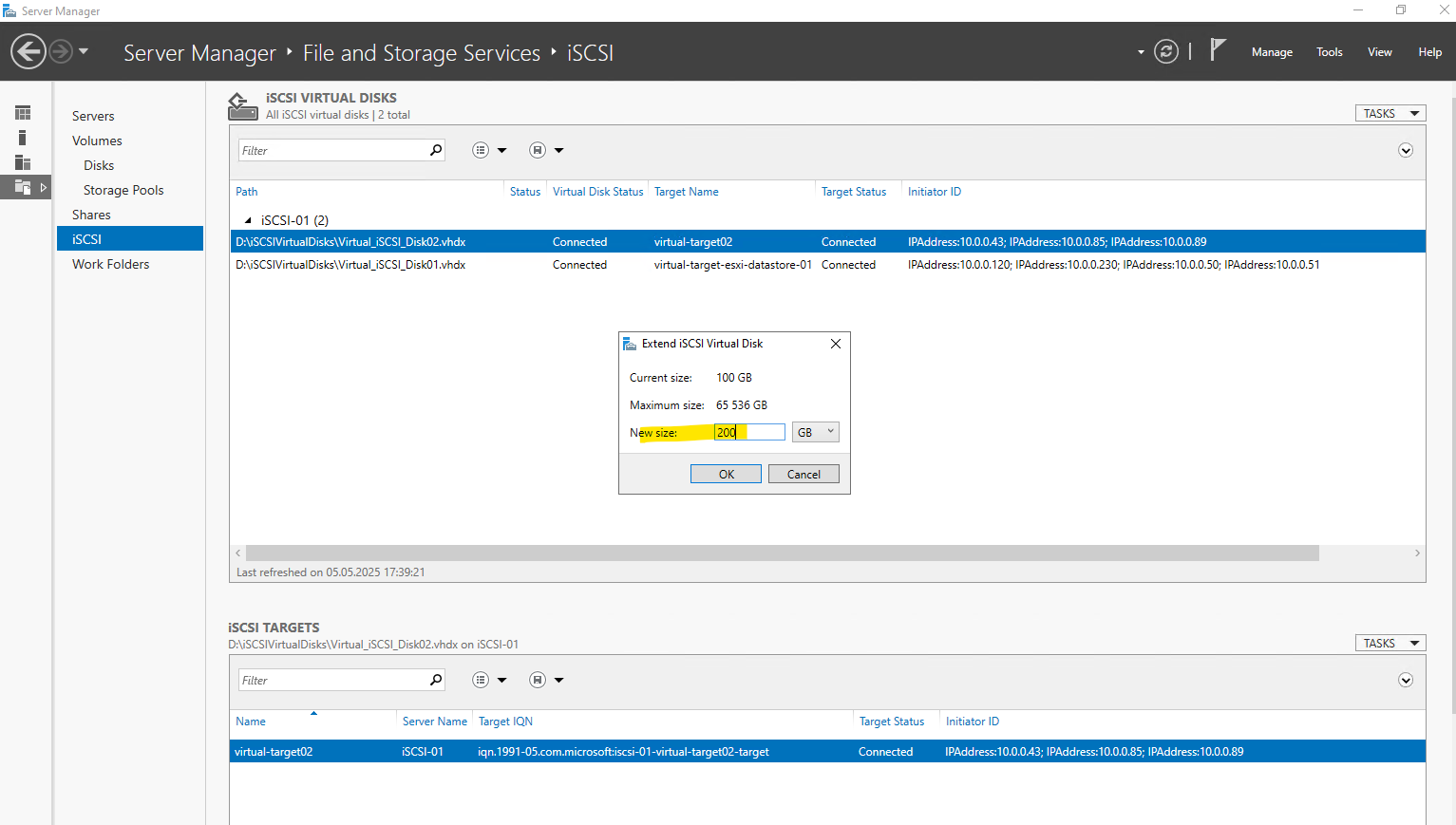Select the virtual-target02 row in iSCSI Targets

tap(827, 751)
